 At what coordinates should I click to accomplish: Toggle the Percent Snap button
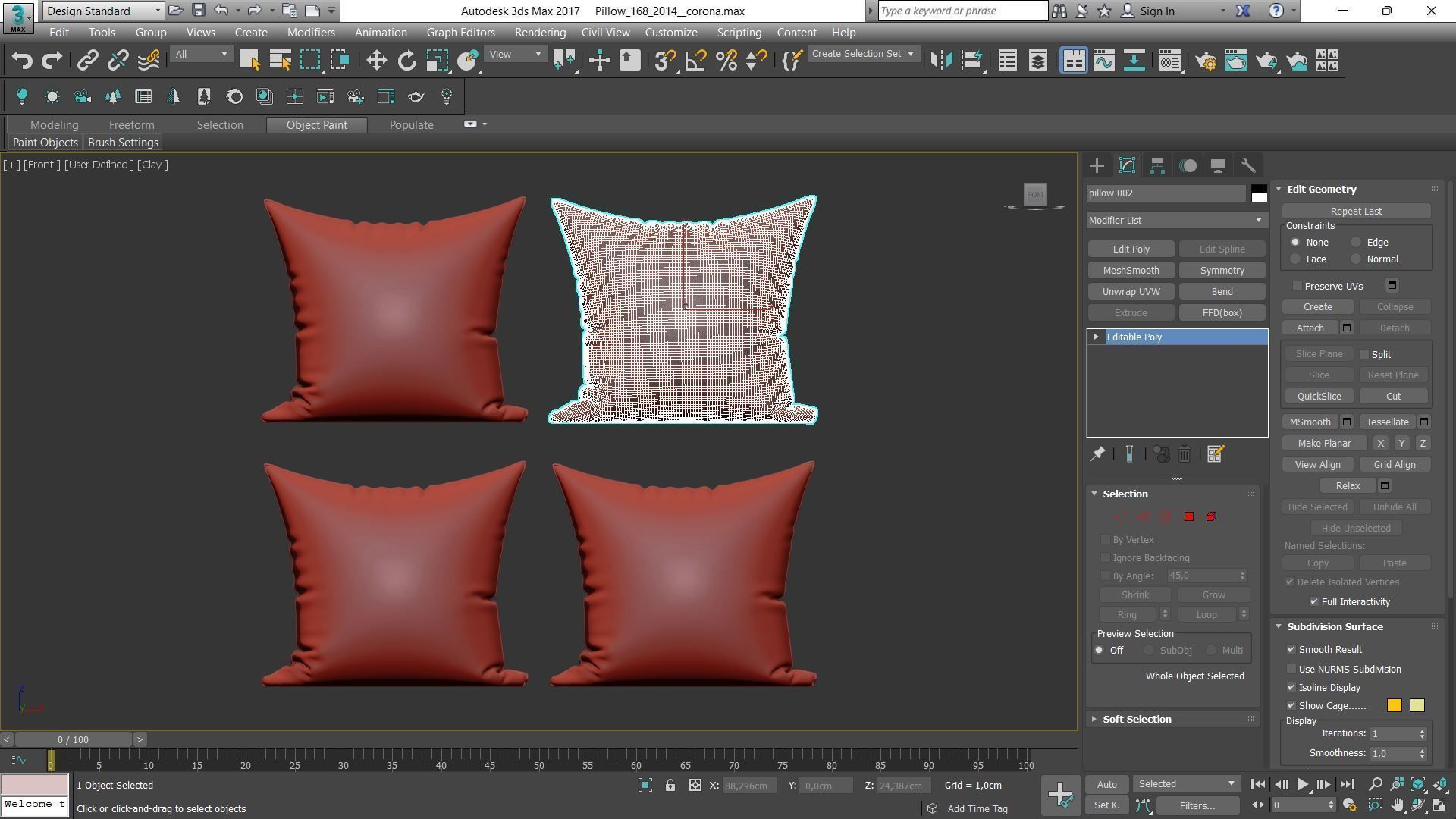(x=726, y=61)
